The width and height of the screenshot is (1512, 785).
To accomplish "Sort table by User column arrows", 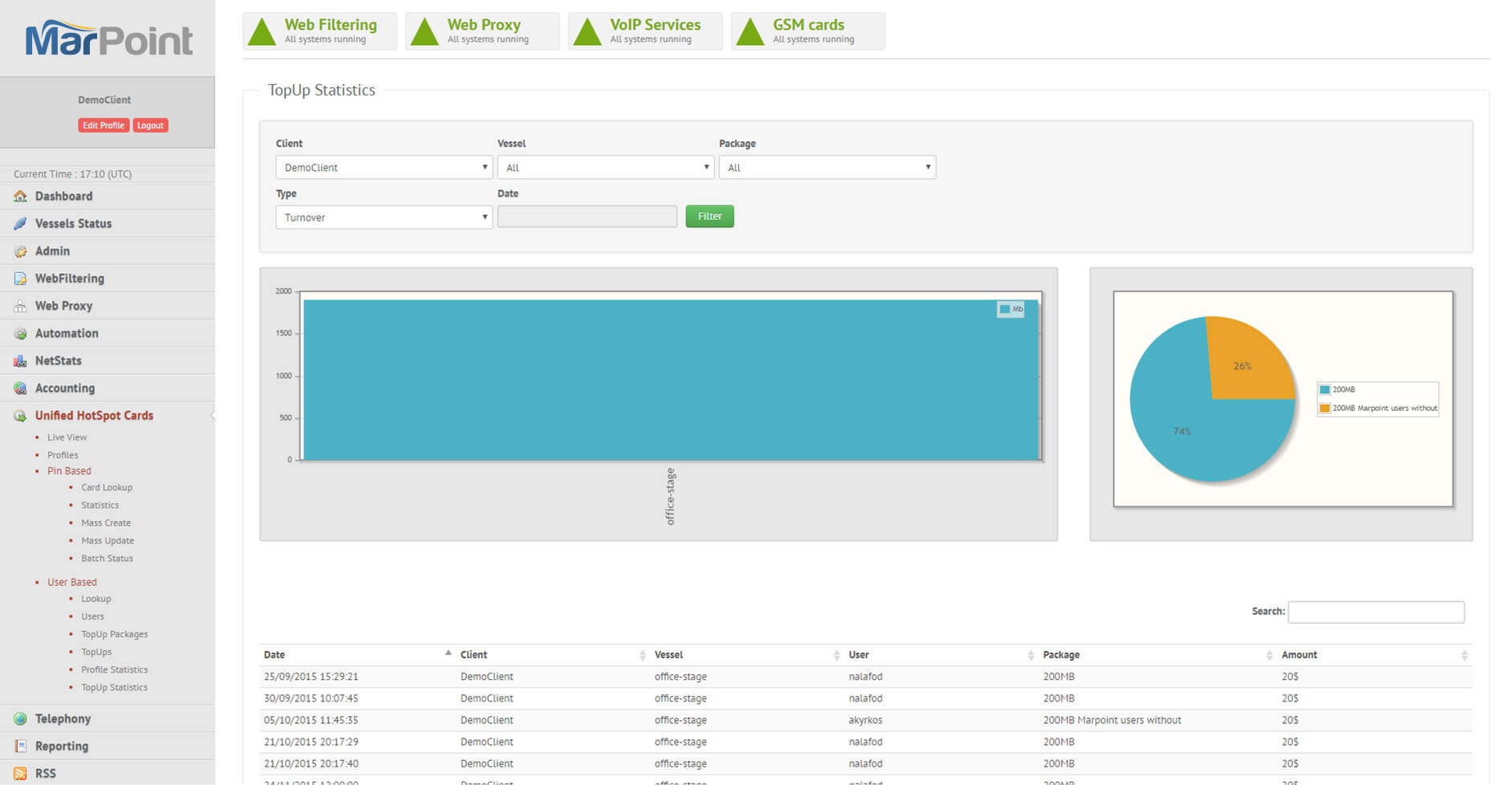I will pos(1030,656).
